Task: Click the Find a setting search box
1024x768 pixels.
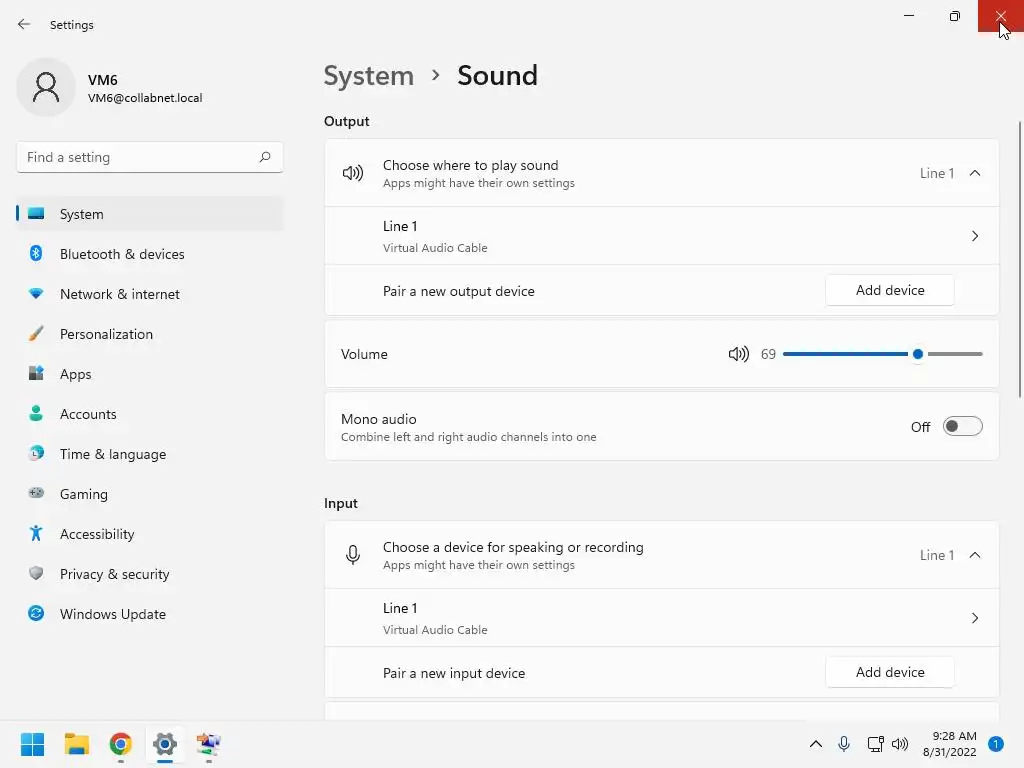Action: click(137, 157)
